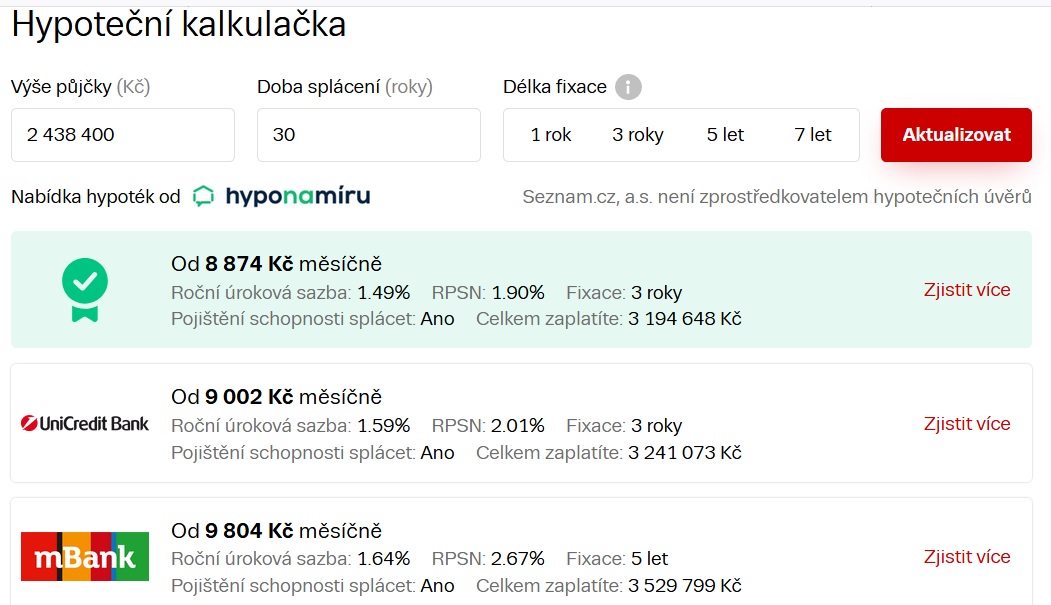
Task: Click the Hypoteční kalkulačka heading
Action: pos(179,25)
